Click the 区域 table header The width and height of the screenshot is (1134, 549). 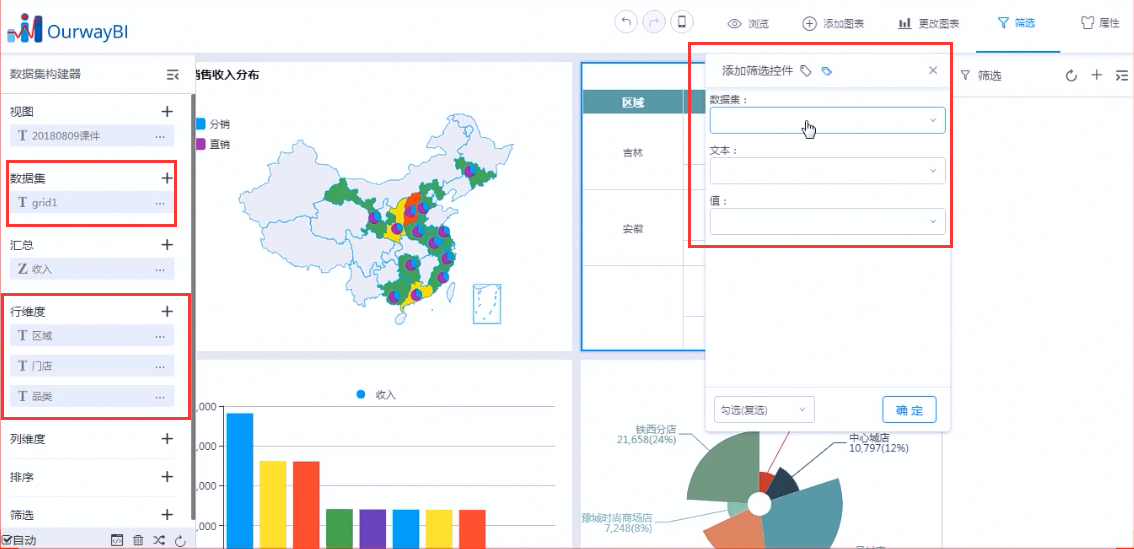(x=633, y=102)
